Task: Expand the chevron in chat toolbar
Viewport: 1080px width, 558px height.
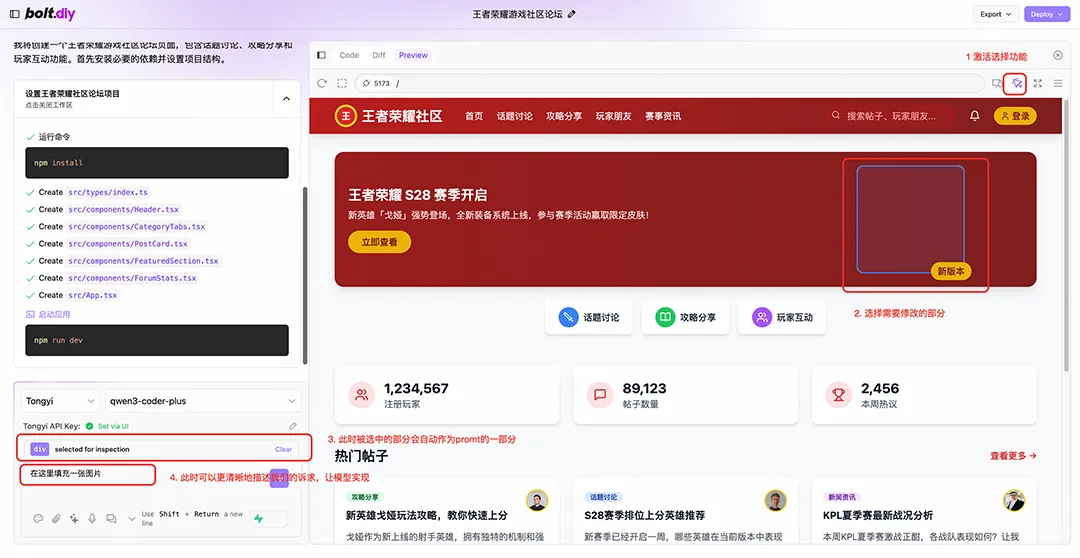Action: click(132, 519)
